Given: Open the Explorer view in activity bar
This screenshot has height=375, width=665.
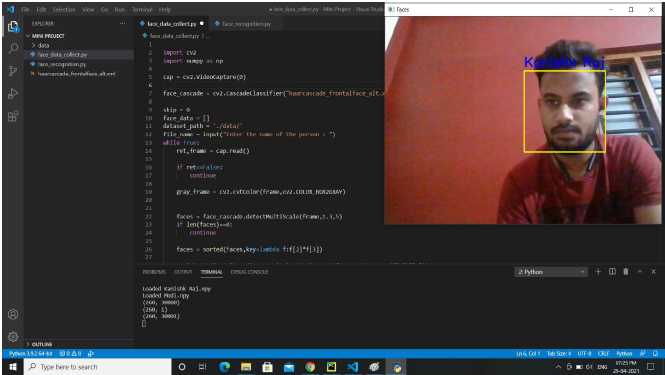Looking at the screenshot, I should pyautogui.click(x=13, y=26).
